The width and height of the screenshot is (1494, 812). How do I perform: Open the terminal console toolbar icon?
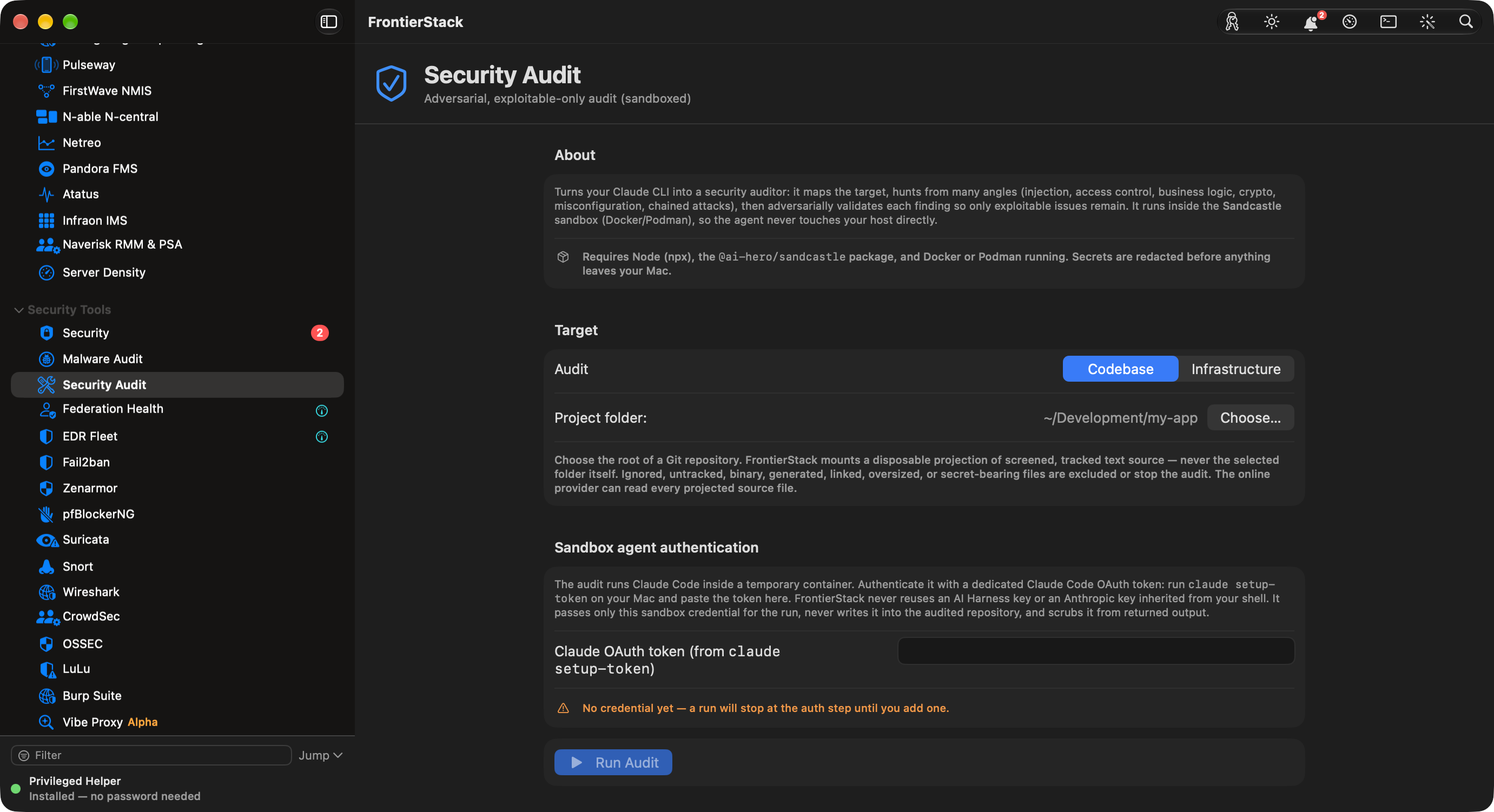[x=1389, y=22]
